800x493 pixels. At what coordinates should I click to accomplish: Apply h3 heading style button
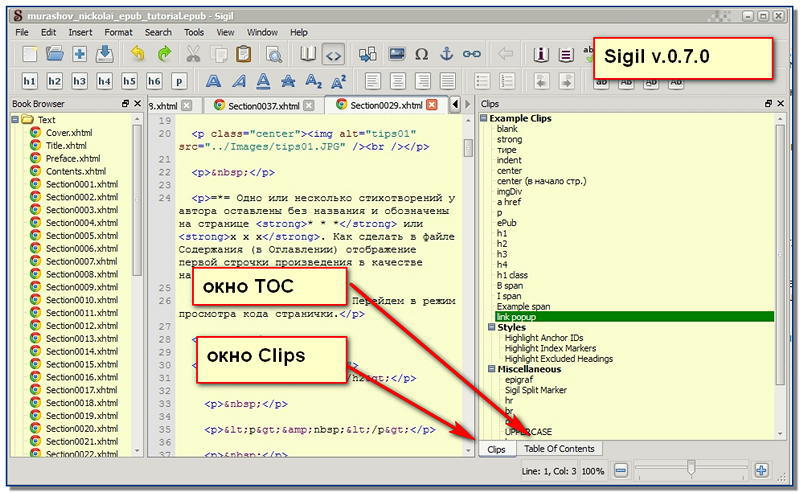79,81
